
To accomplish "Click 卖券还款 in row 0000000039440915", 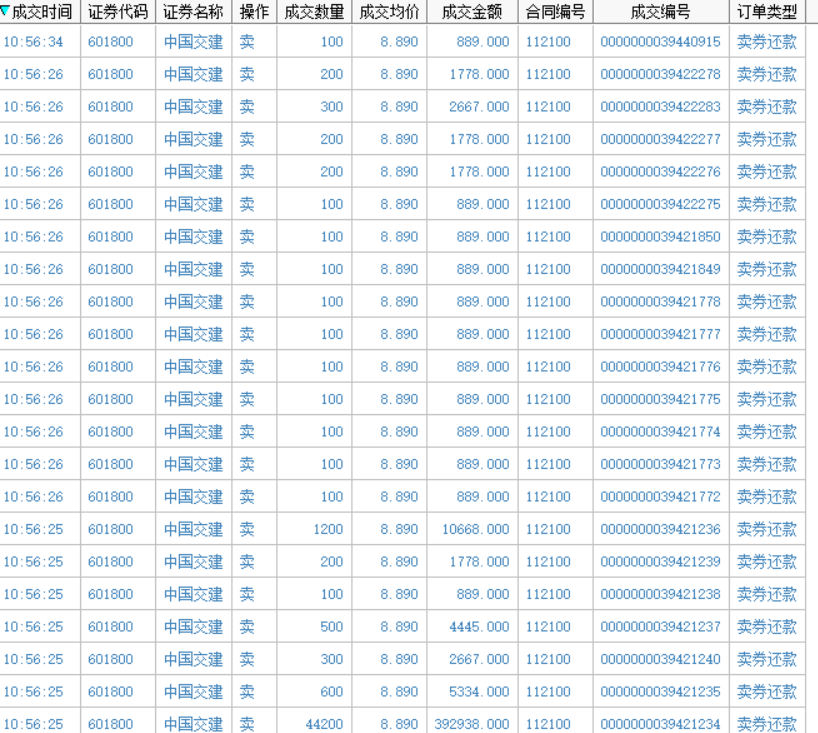I will 767,42.
